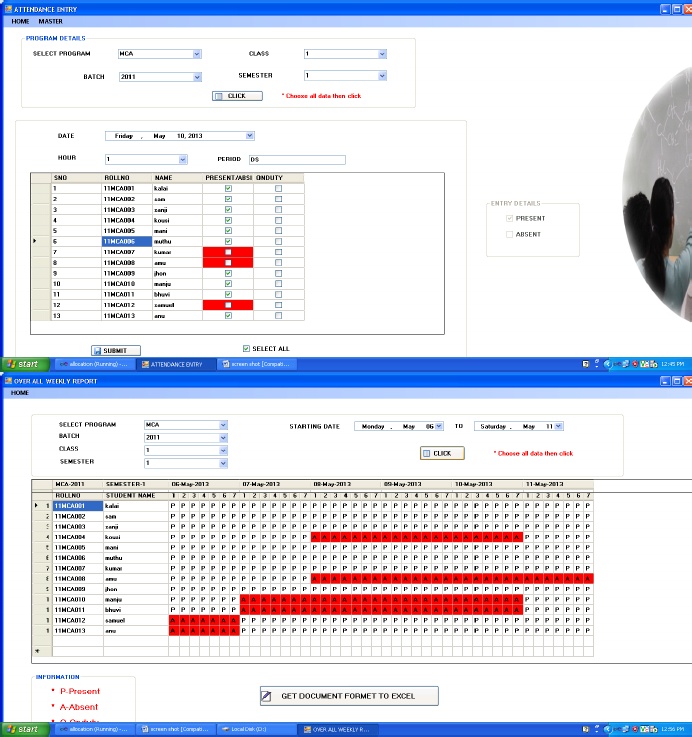Click the SUBMIT button
The width and height of the screenshot is (692, 737).
116,351
